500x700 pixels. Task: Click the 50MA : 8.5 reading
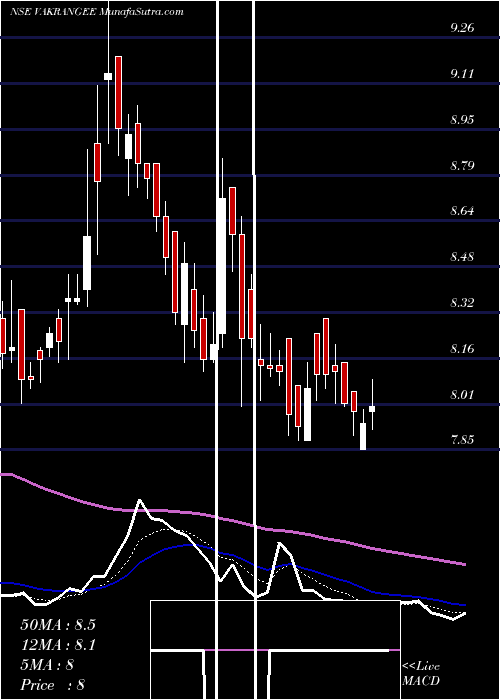click(58, 625)
